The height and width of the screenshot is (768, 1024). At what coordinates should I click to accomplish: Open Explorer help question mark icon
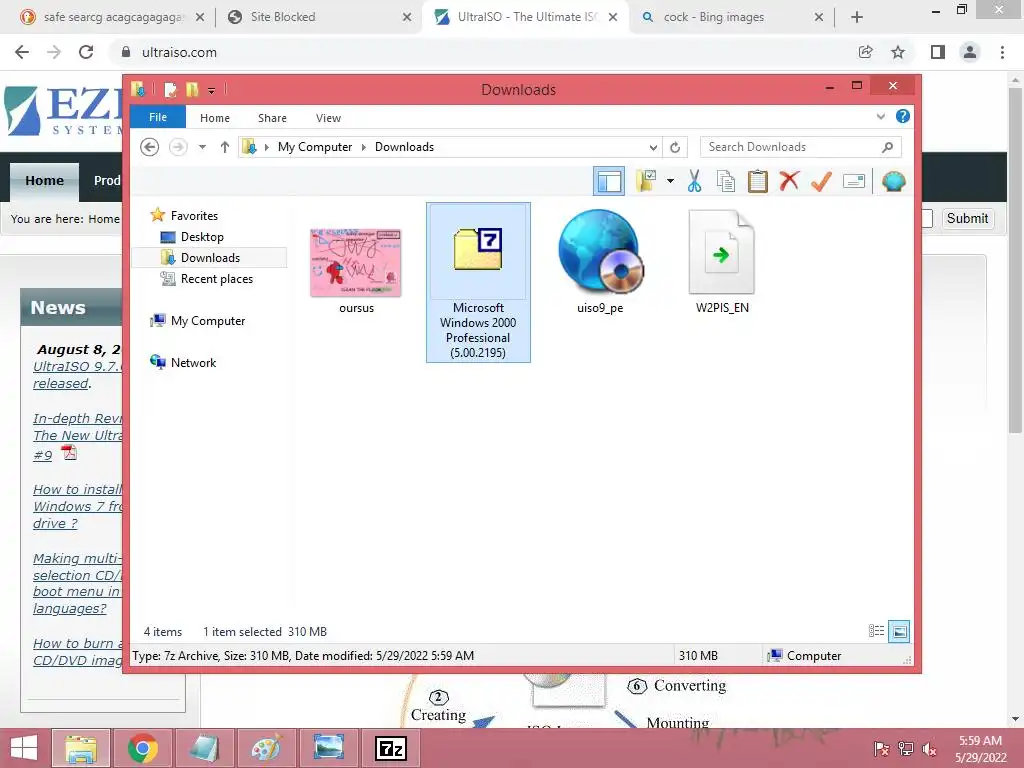pos(903,116)
